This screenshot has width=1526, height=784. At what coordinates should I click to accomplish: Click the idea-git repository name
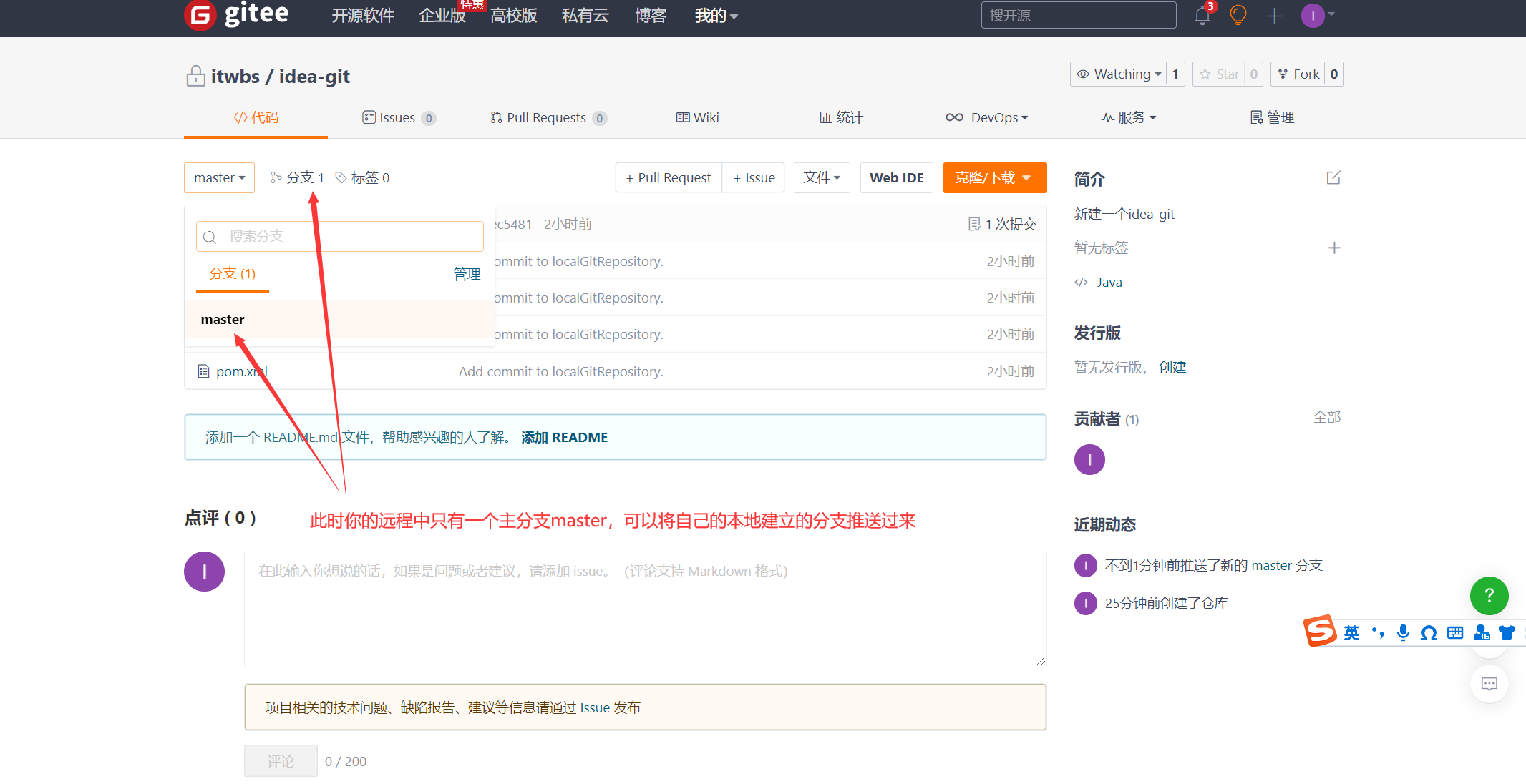click(314, 77)
